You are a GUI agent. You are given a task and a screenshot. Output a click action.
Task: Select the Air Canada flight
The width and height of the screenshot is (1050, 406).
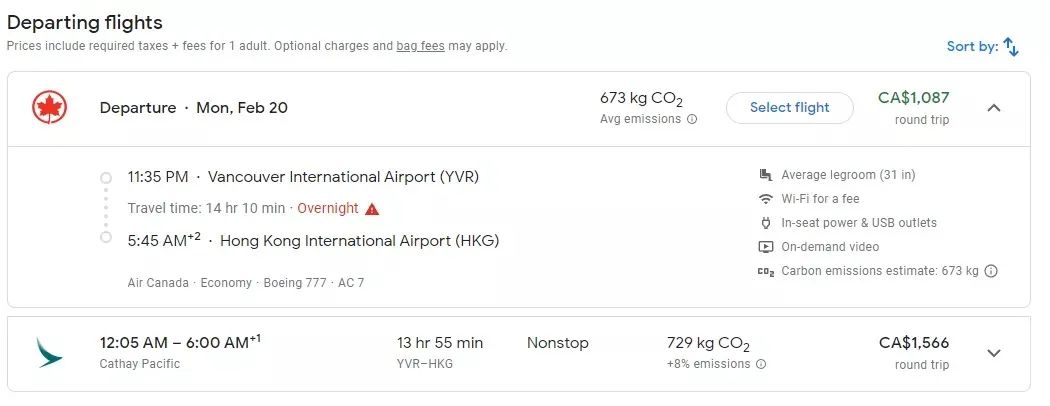(x=790, y=108)
